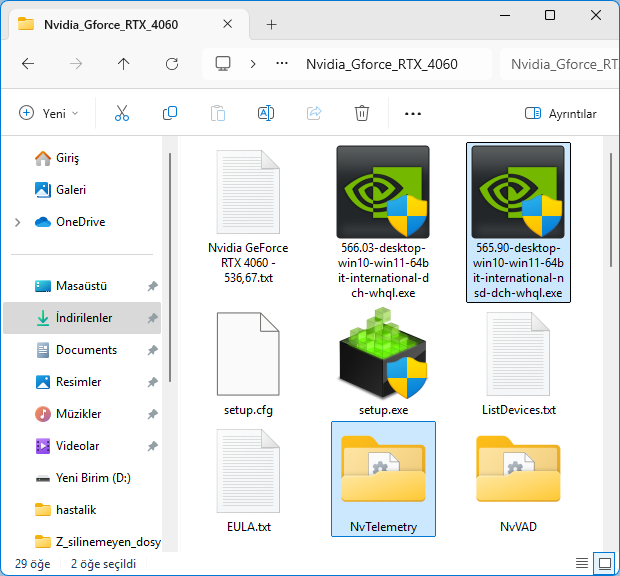Open the See more toolbar menu

click(x=412, y=114)
